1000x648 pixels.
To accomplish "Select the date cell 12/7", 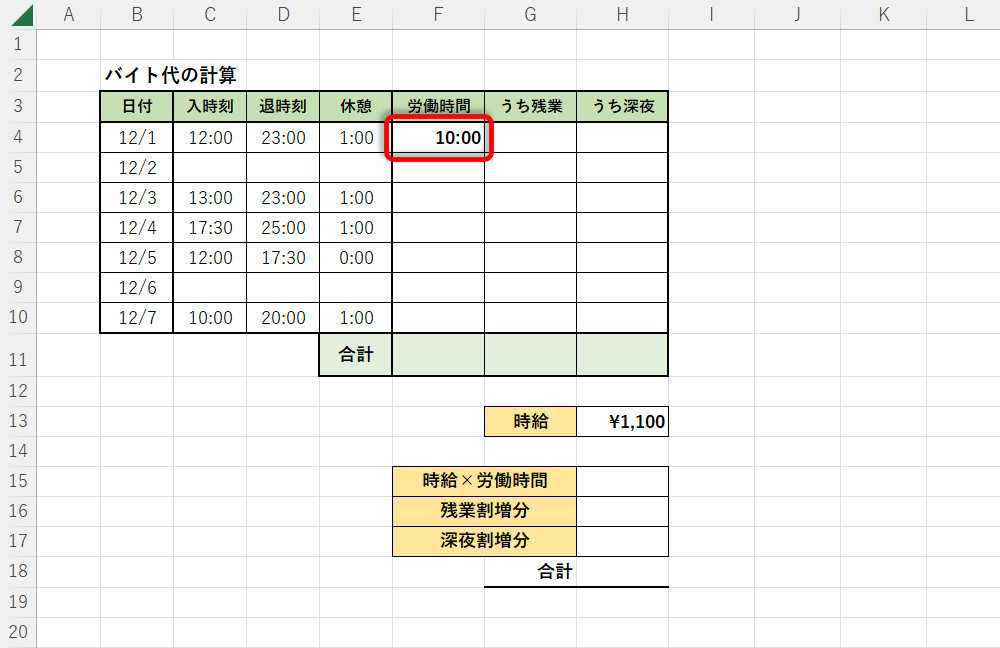I will point(136,318).
